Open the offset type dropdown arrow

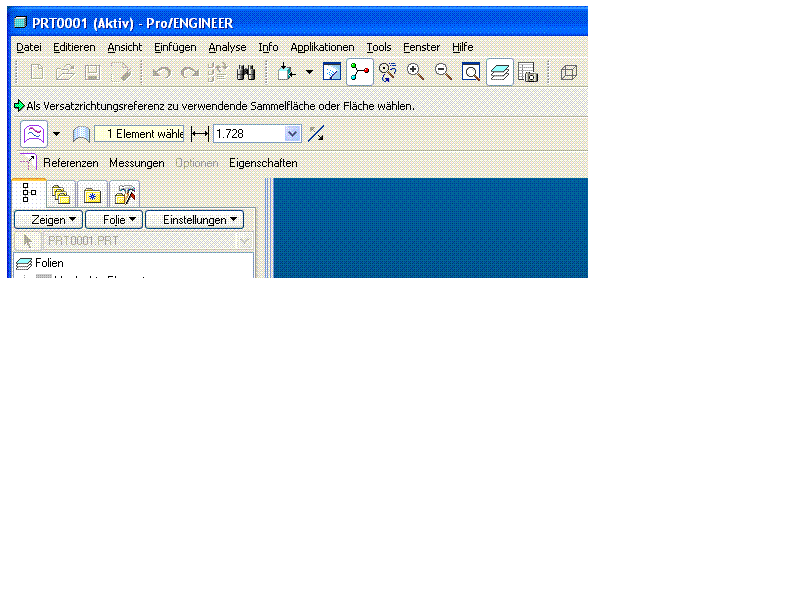point(56,134)
